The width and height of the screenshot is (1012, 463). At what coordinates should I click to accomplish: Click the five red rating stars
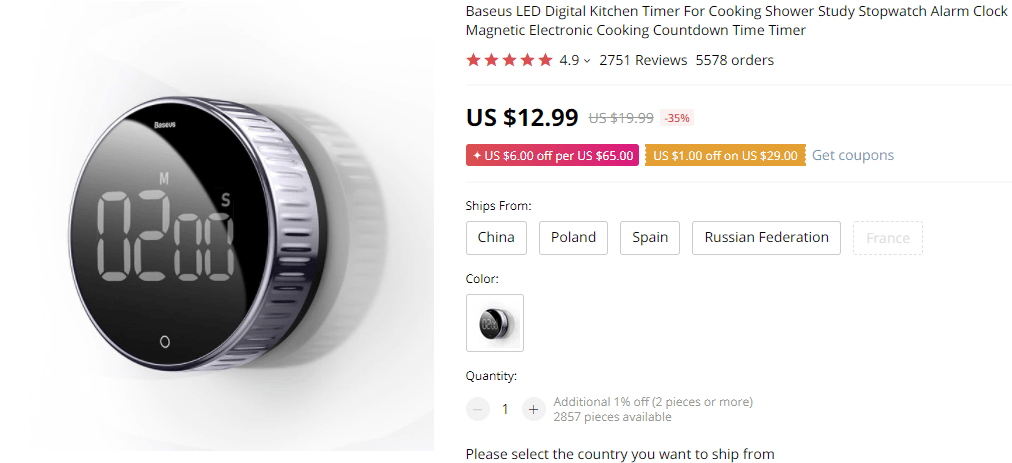509,60
